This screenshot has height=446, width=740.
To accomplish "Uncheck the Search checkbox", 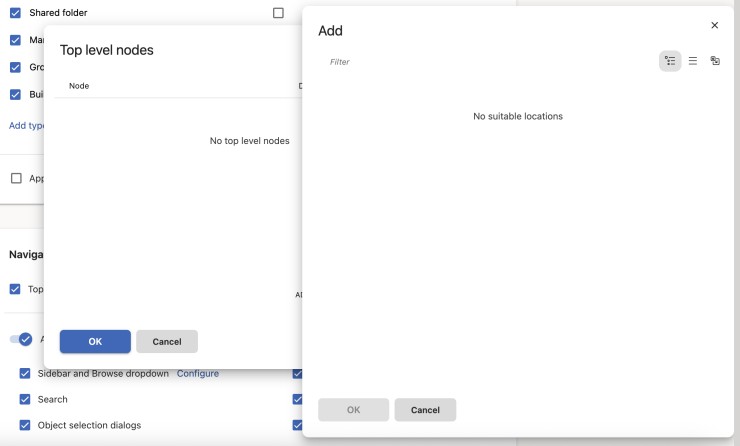I will pyautogui.click(x=25, y=399).
